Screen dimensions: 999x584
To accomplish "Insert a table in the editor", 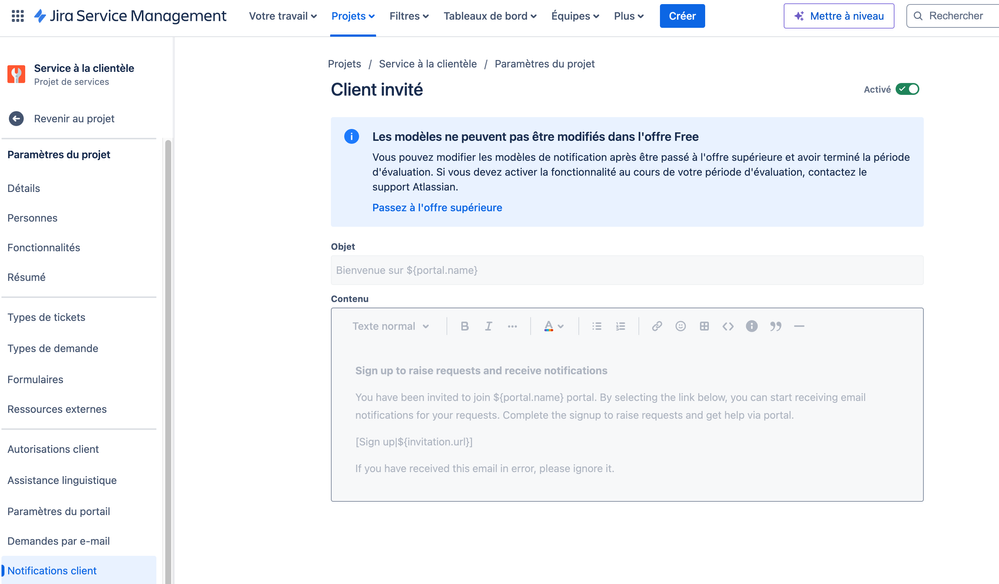I will click(704, 326).
